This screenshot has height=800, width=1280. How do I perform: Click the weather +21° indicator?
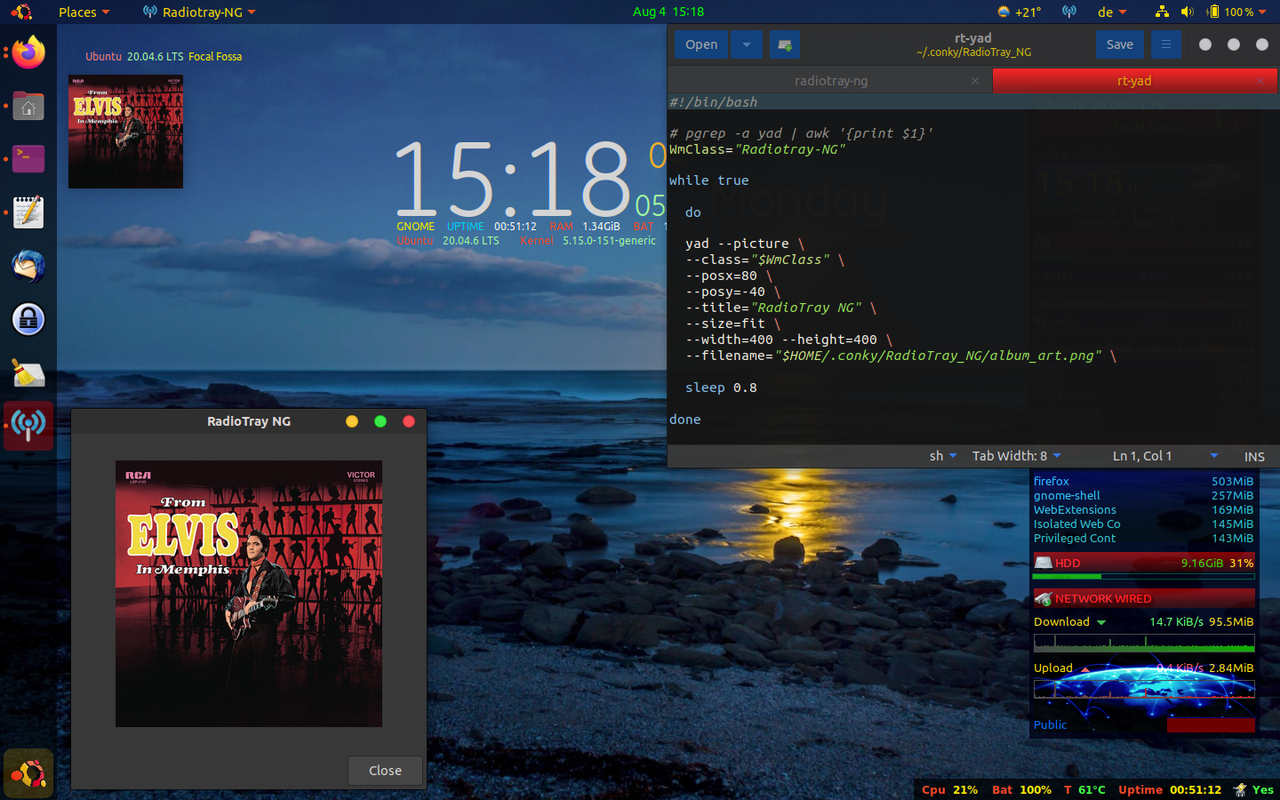1019,12
